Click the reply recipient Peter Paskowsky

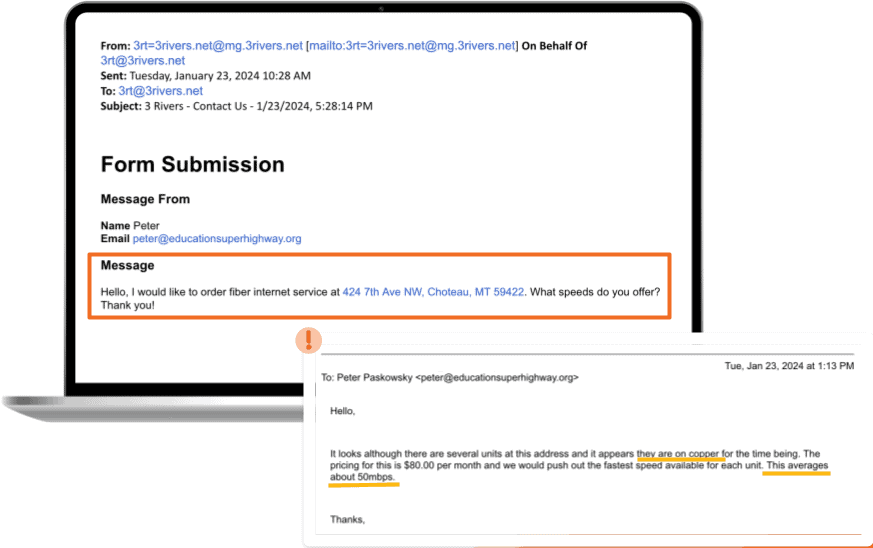click(x=450, y=378)
